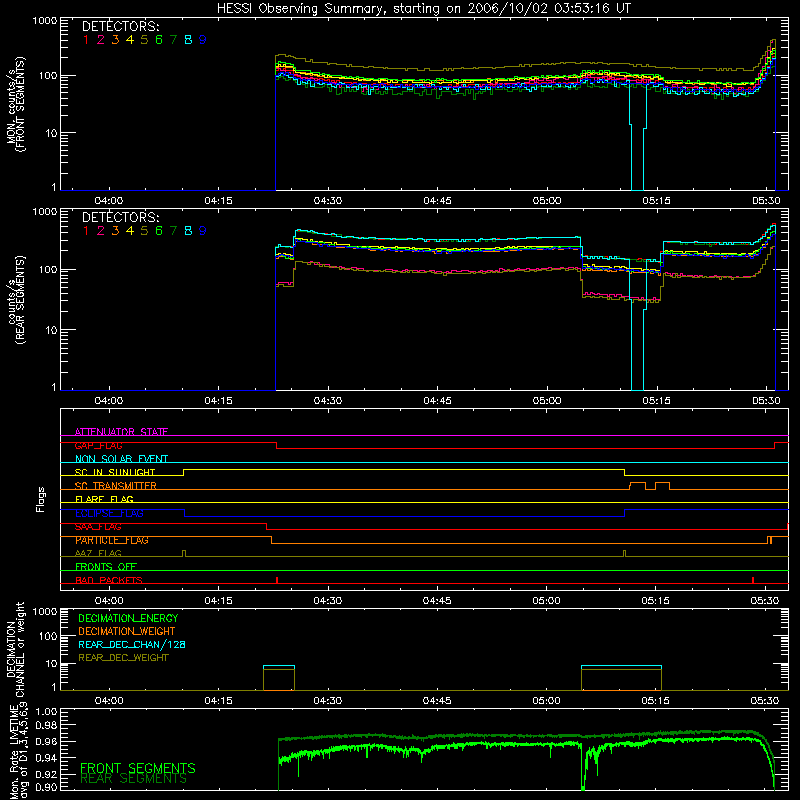Click the 'FRONTS_OFF' flag label
This screenshot has height=800, width=800.
coord(106,567)
